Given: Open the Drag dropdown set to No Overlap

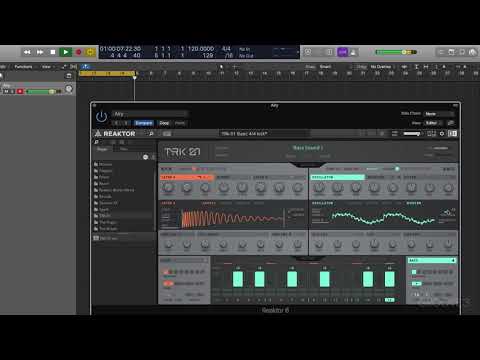Looking at the screenshot, I should click(x=381, y=67).
